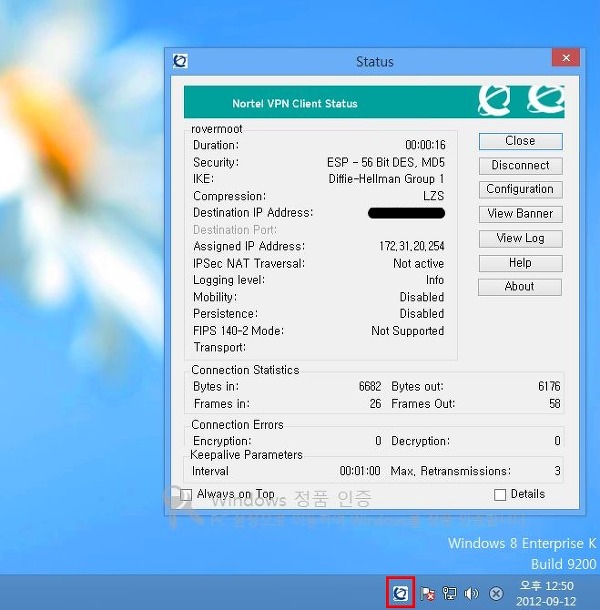Click the Encryption errors value 0

coord(378,441)
